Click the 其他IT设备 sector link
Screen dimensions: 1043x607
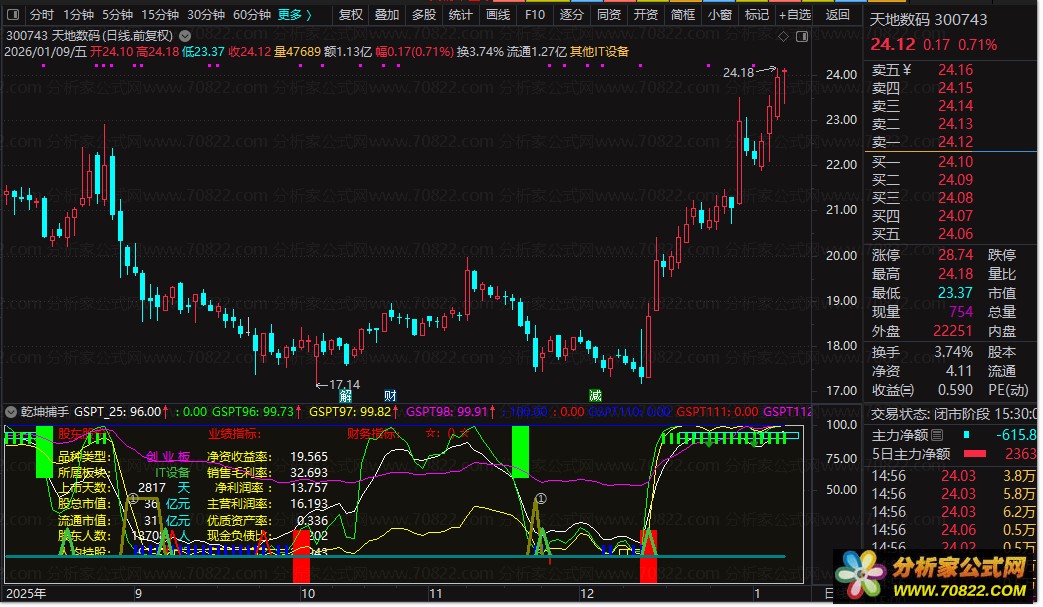599,52
